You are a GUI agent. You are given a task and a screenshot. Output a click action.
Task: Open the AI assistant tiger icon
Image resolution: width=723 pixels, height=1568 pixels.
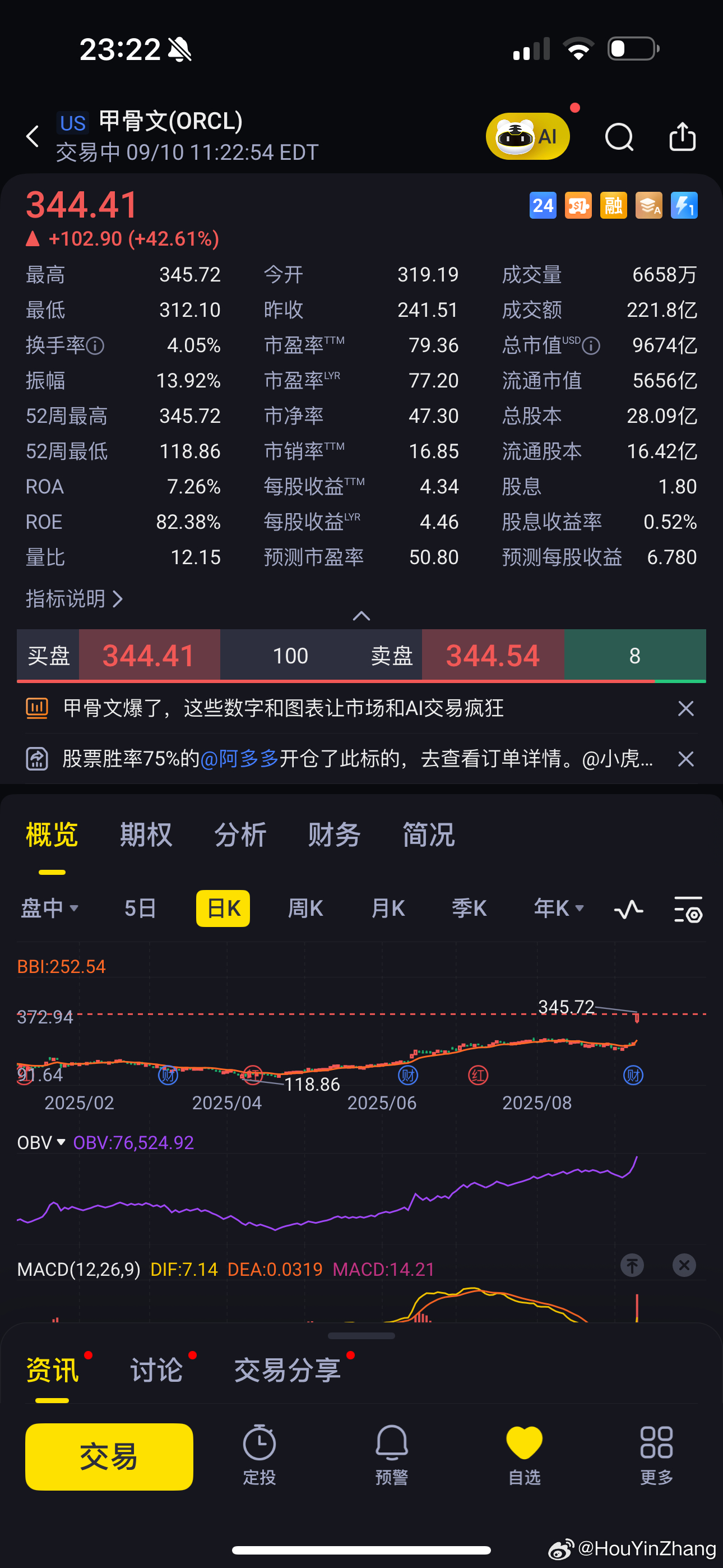point(527,136)
